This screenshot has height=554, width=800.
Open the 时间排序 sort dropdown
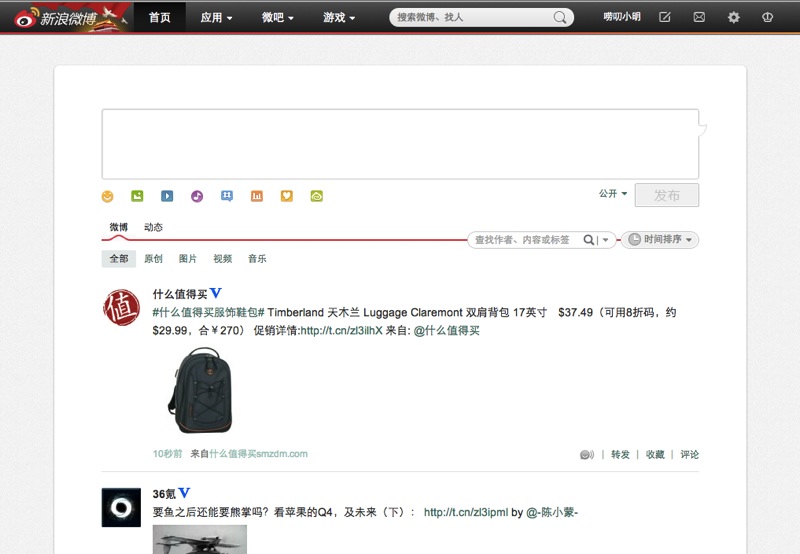pos(660,240)
